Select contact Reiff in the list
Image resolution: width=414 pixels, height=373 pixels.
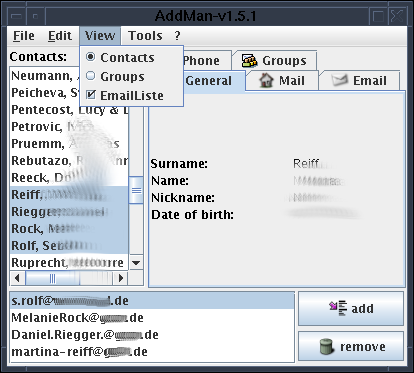[69, 195]
